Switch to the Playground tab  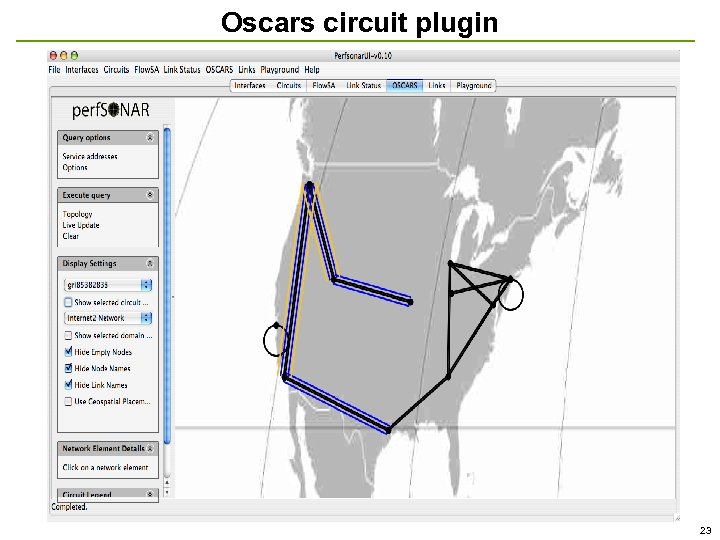[x=473, y=85]
